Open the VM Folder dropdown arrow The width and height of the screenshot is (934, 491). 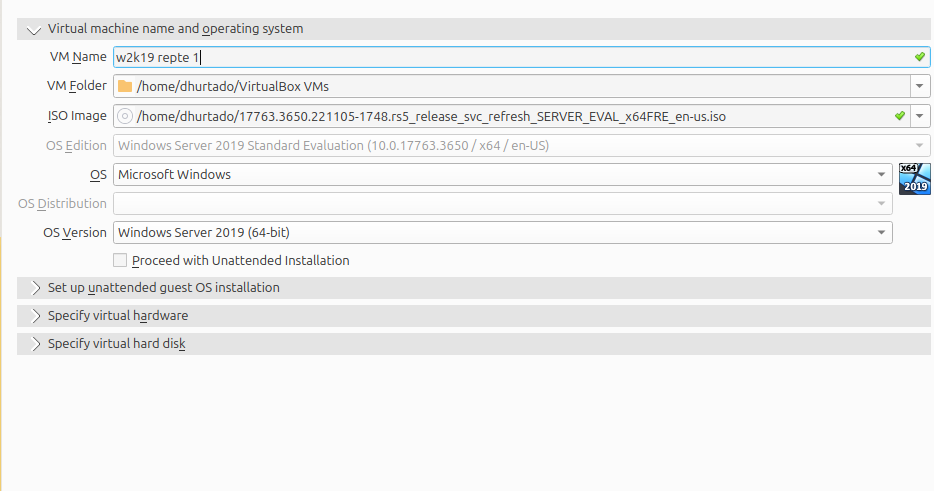tap(920, 87)
